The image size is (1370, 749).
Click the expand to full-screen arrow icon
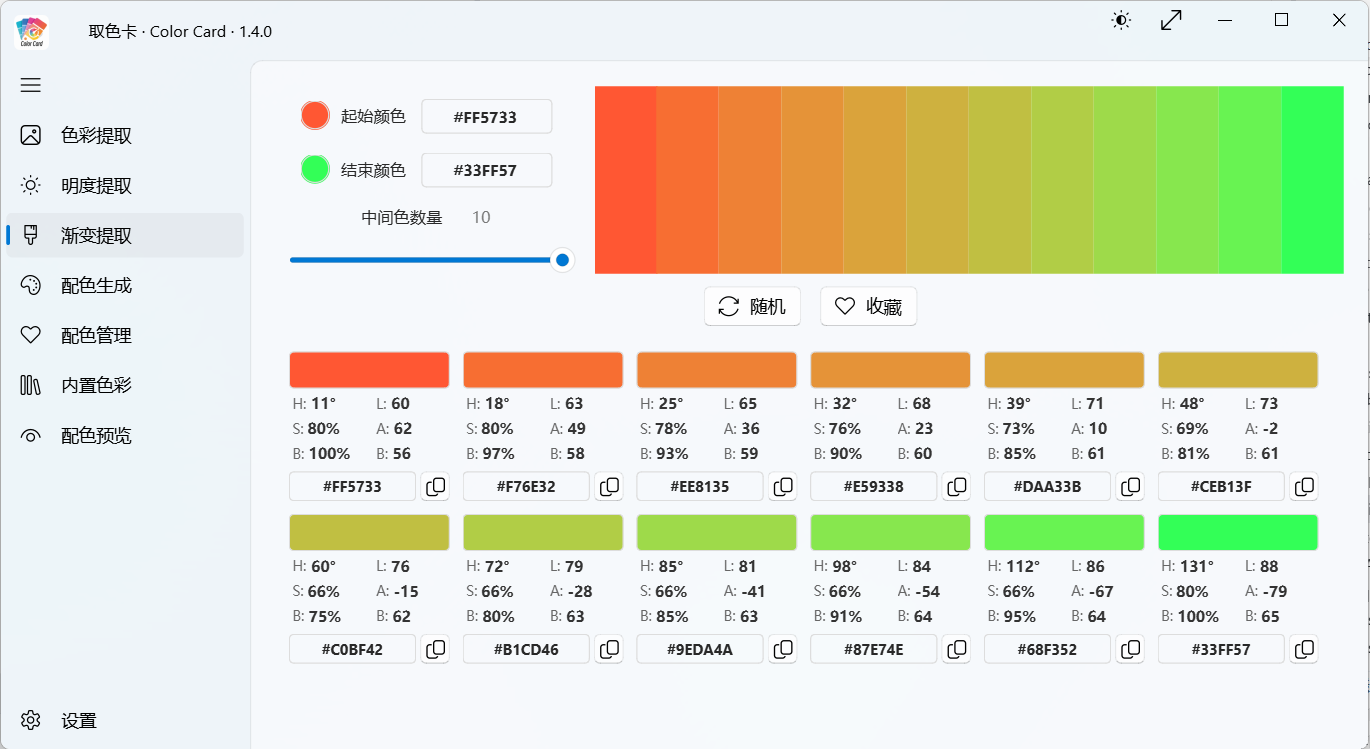(x=1171, y=20)
